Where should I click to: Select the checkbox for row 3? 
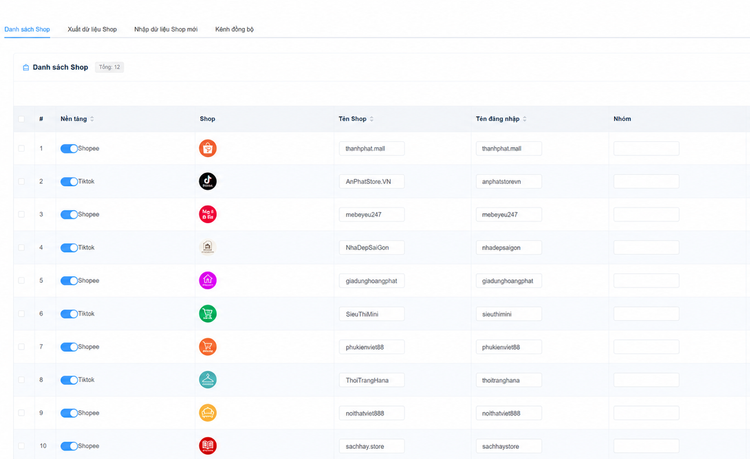click(22, 214)
